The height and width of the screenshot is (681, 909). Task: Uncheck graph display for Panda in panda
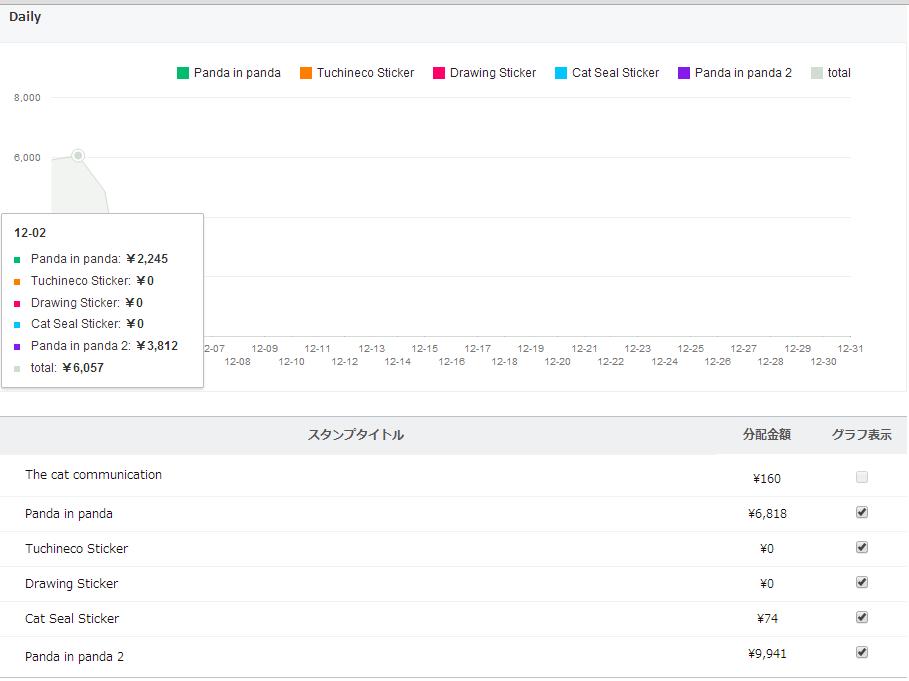[862, 512]
